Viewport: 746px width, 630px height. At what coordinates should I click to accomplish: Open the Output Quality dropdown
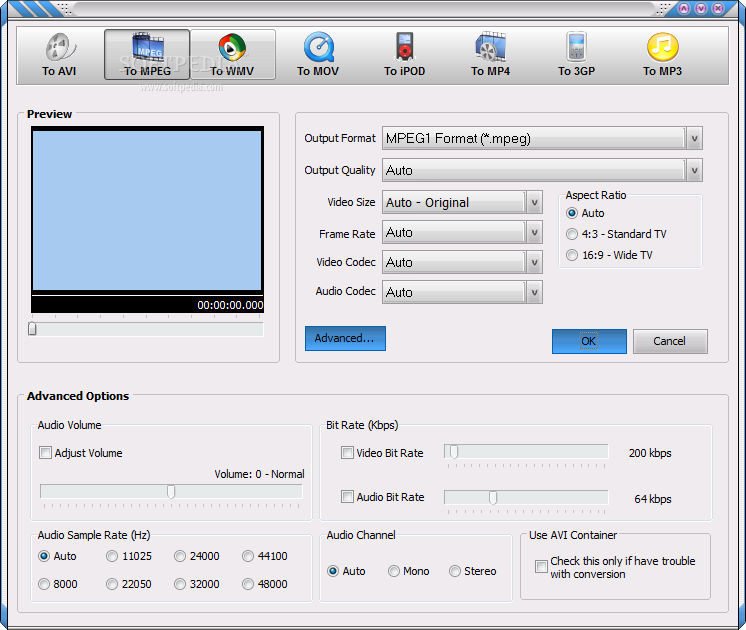694,170
